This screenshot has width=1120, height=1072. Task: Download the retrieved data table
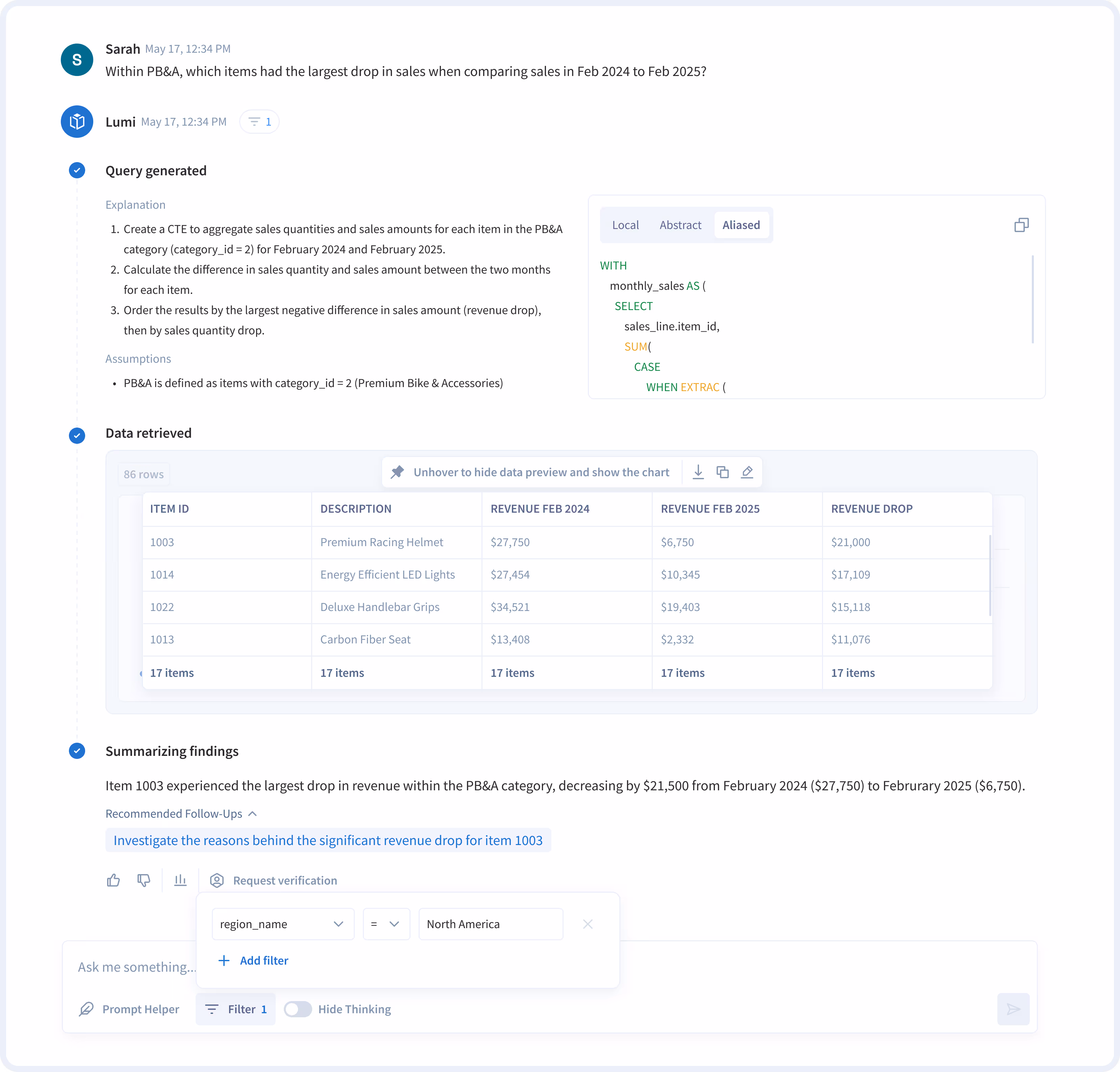click(x=698, y=472)
